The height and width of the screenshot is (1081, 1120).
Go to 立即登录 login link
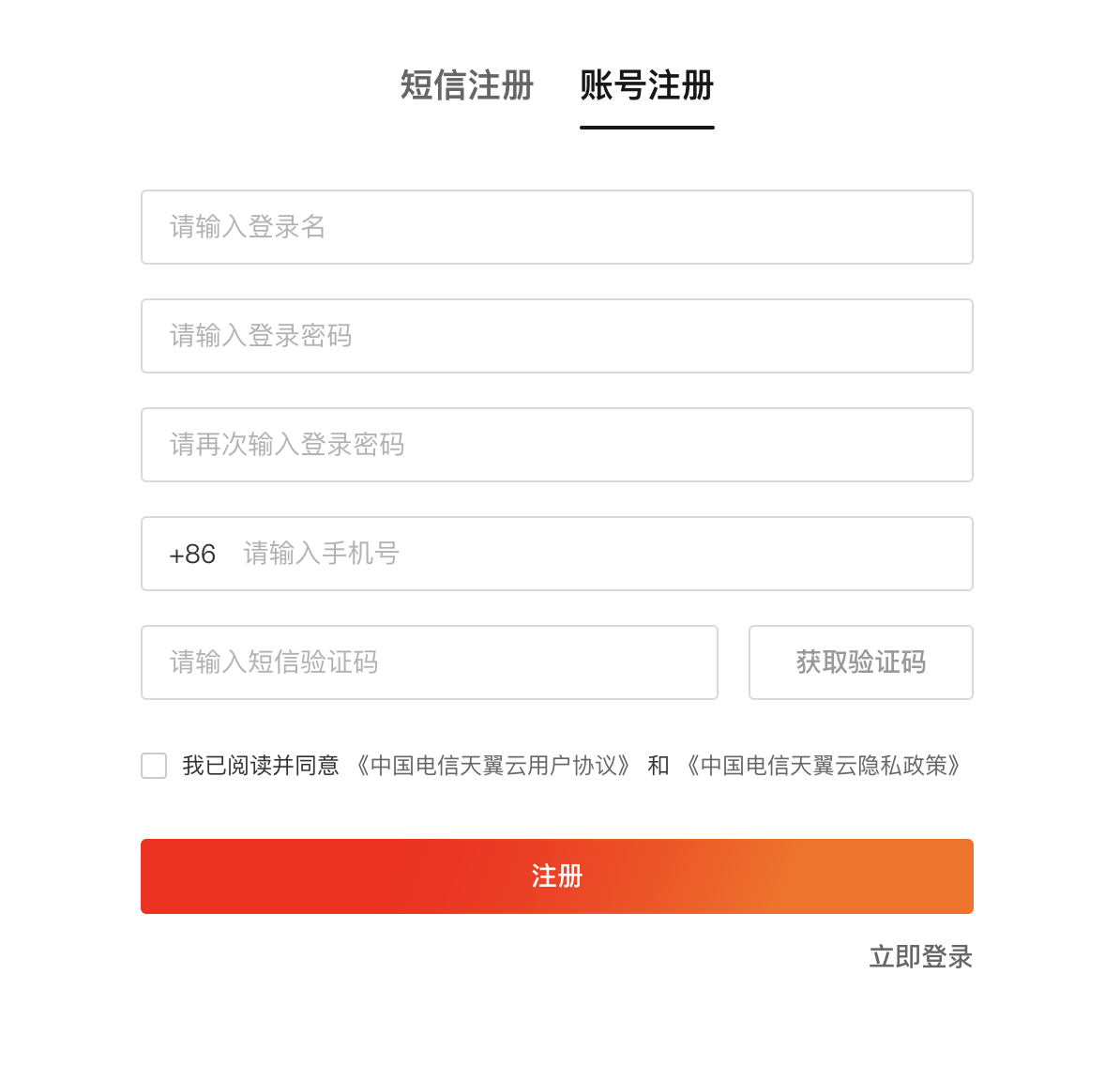(x=920, y=957)
